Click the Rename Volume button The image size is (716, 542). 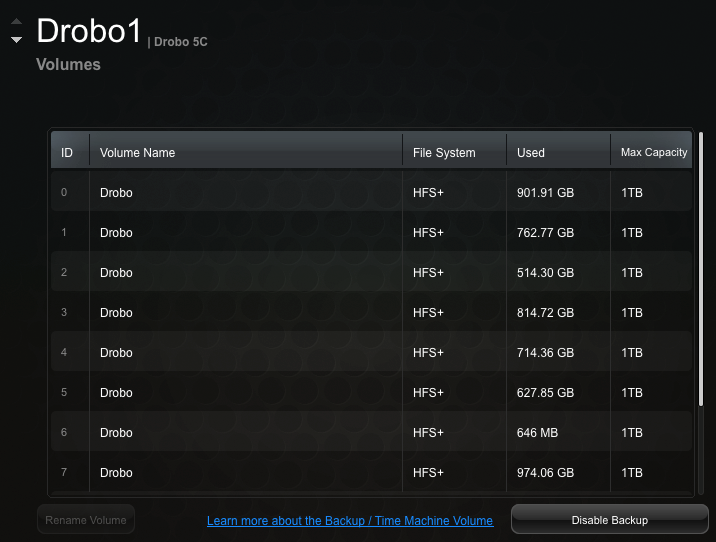tap(86, 520)
